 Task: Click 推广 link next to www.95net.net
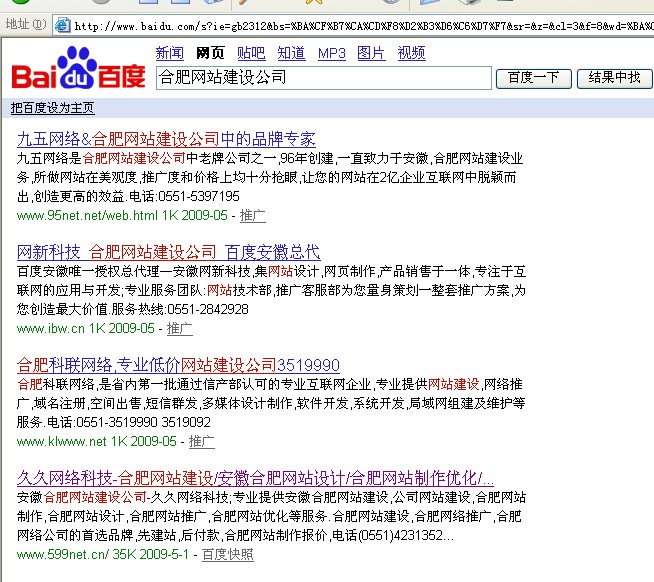click(253, 215)
